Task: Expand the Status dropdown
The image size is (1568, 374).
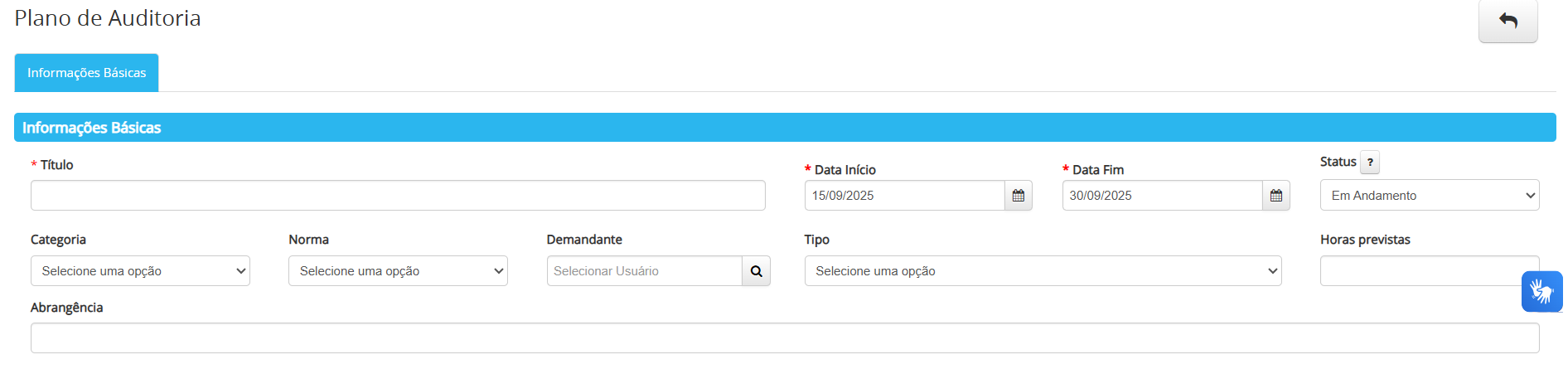Action: coord(1429,196)
